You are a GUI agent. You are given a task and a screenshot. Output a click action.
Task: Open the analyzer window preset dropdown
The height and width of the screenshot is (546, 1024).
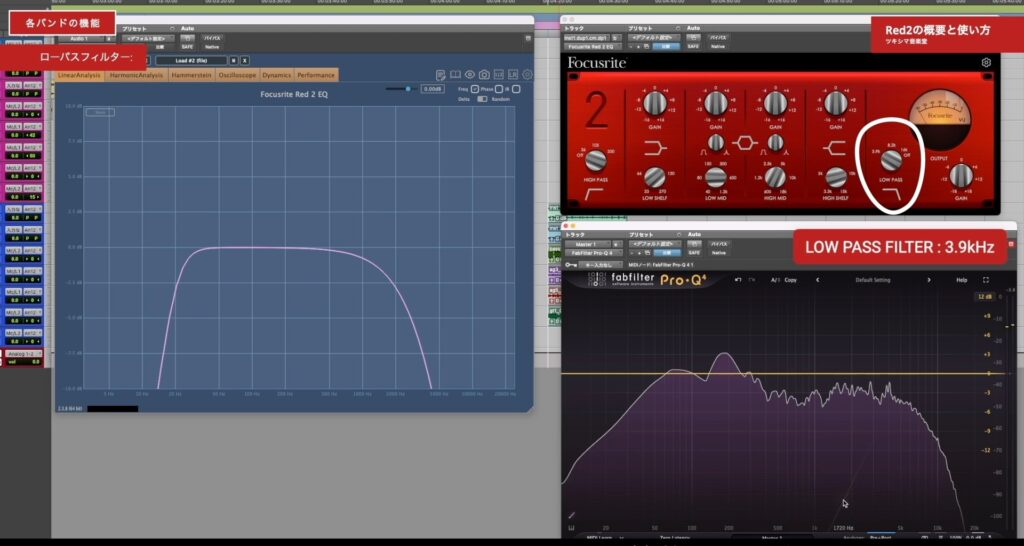click(x=148, y=39)
